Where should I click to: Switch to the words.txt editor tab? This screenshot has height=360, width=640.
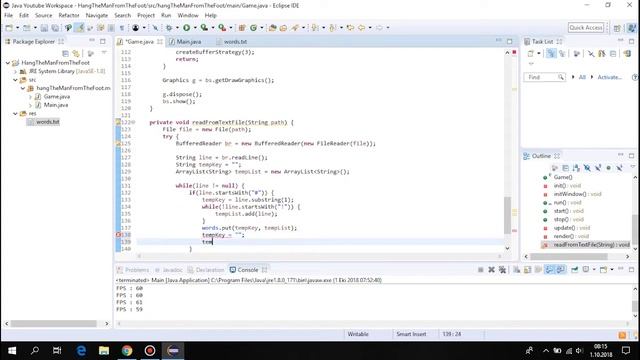tap(232, 42)
